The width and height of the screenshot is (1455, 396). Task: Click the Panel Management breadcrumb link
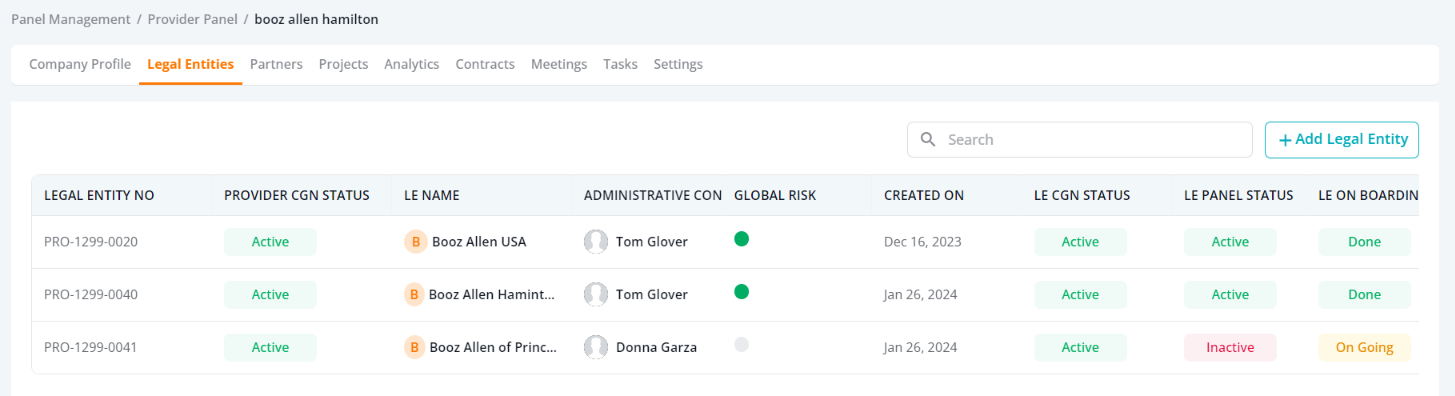[x=71, y=19]
